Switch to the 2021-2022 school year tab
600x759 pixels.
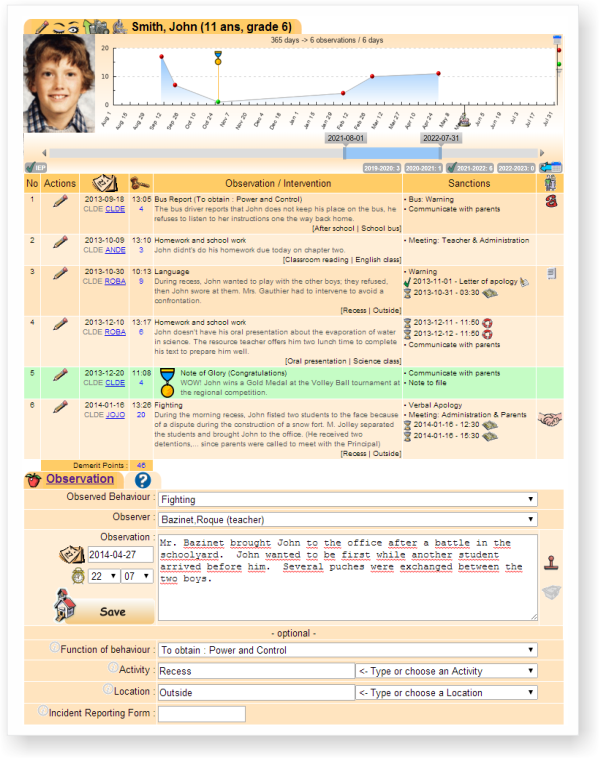click(x=469, y=168)
